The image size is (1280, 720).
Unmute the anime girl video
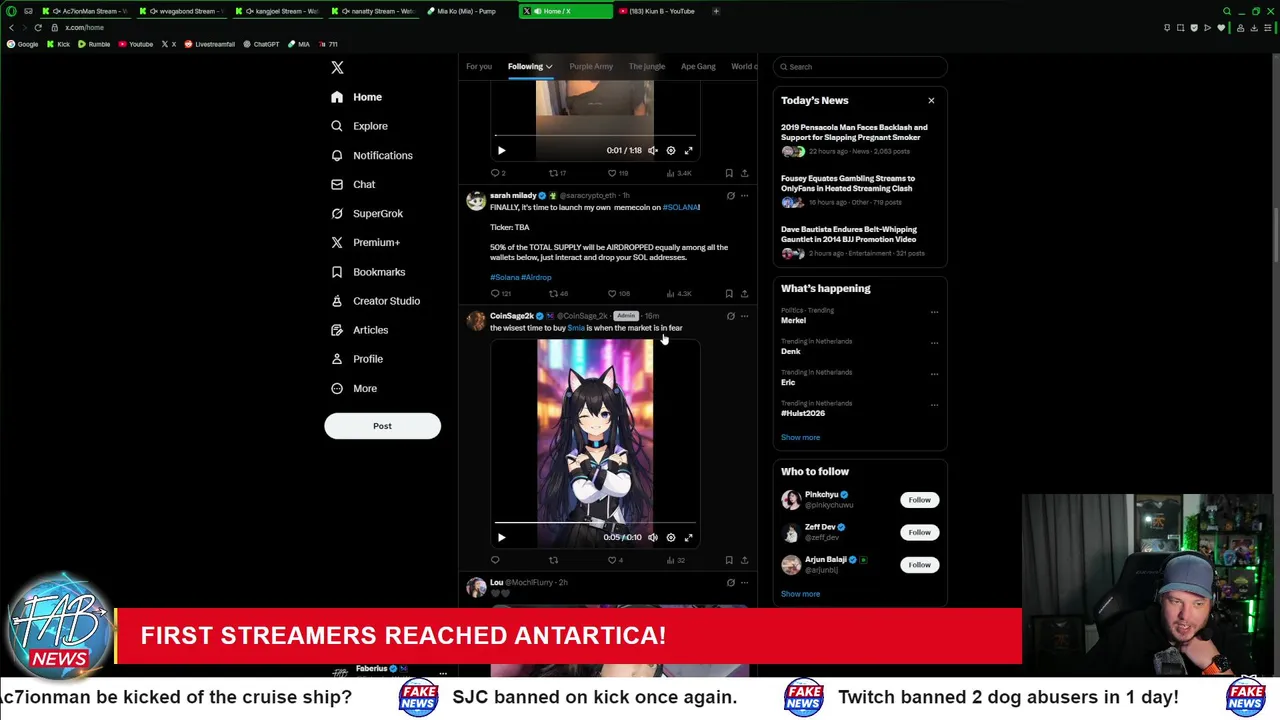pyautogui.click(x=653, y=537)
